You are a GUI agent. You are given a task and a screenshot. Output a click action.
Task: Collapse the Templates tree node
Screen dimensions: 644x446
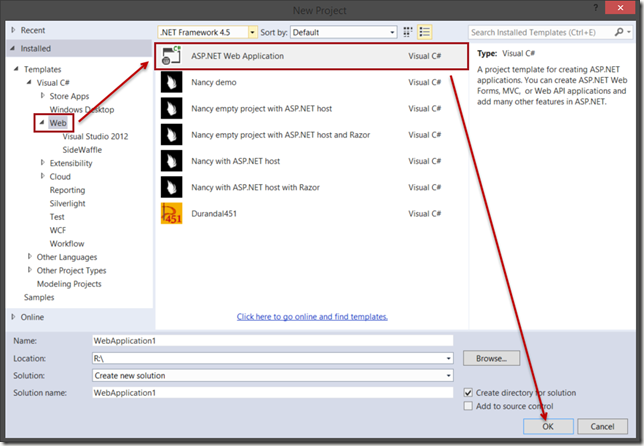(16, 69)
